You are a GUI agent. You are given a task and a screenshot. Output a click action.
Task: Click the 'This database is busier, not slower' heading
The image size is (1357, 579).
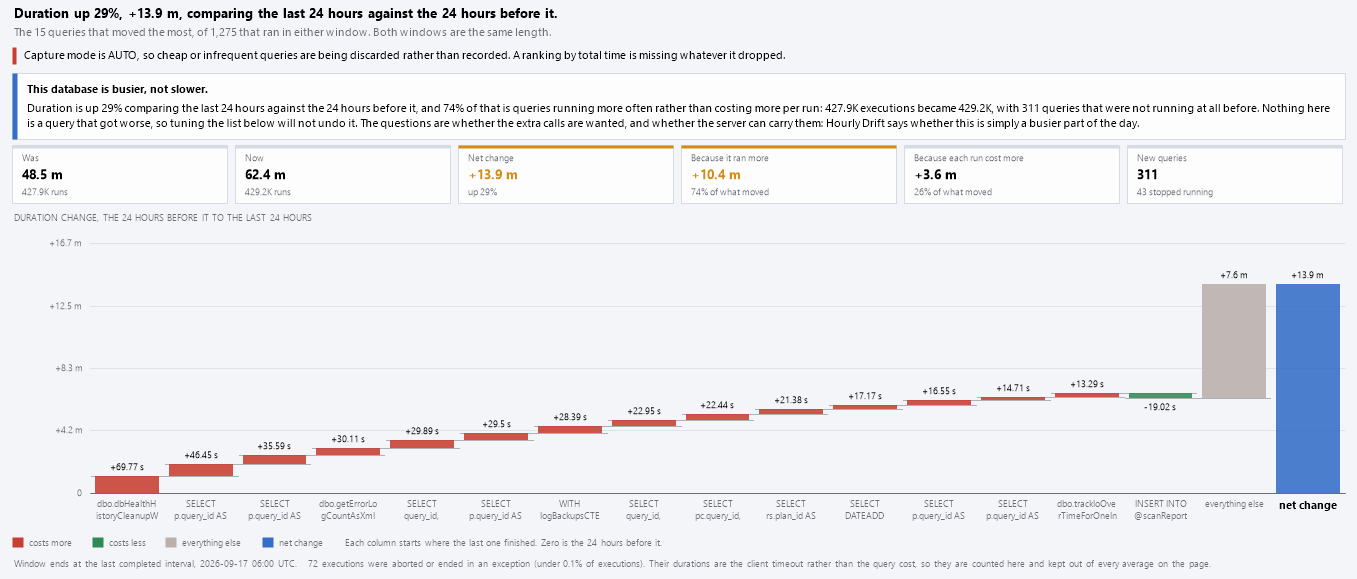point(110,89)
